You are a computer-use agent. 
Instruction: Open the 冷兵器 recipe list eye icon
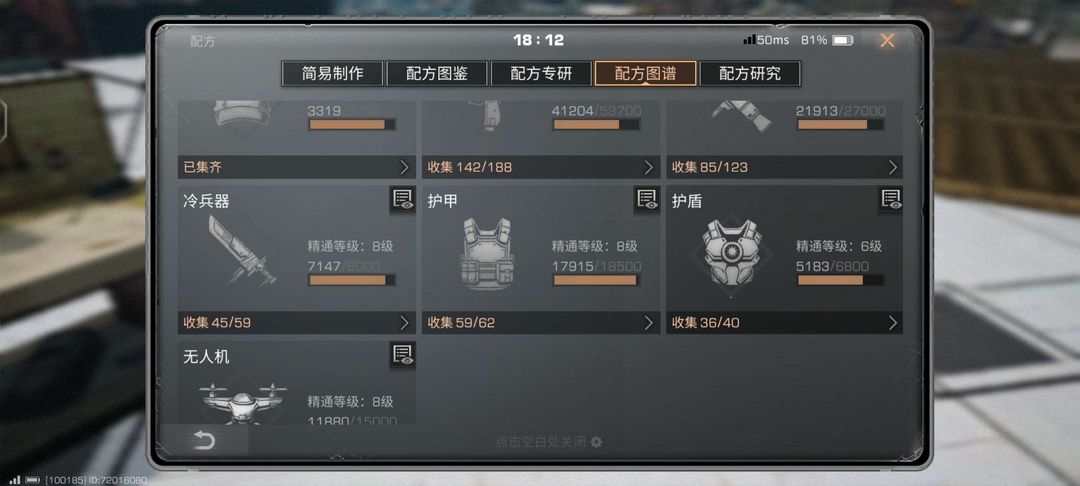403,200
